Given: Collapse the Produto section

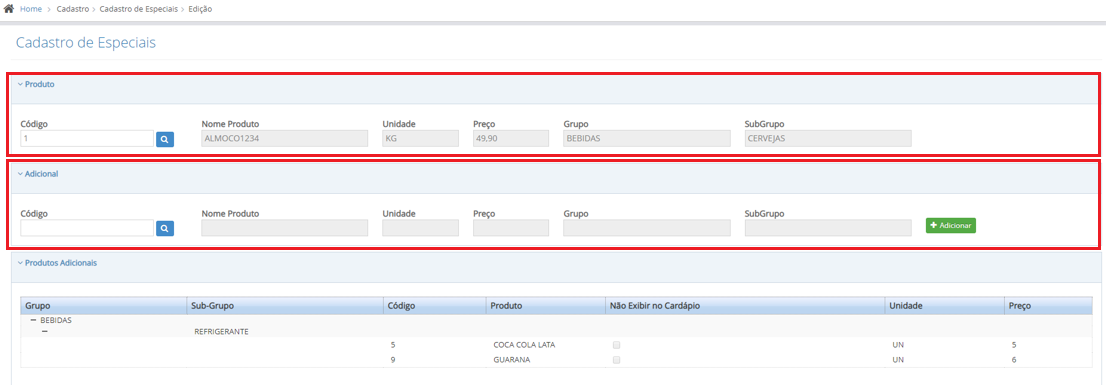Looking at the screenshot, I should pyautogui.click(x=36, y=84).
